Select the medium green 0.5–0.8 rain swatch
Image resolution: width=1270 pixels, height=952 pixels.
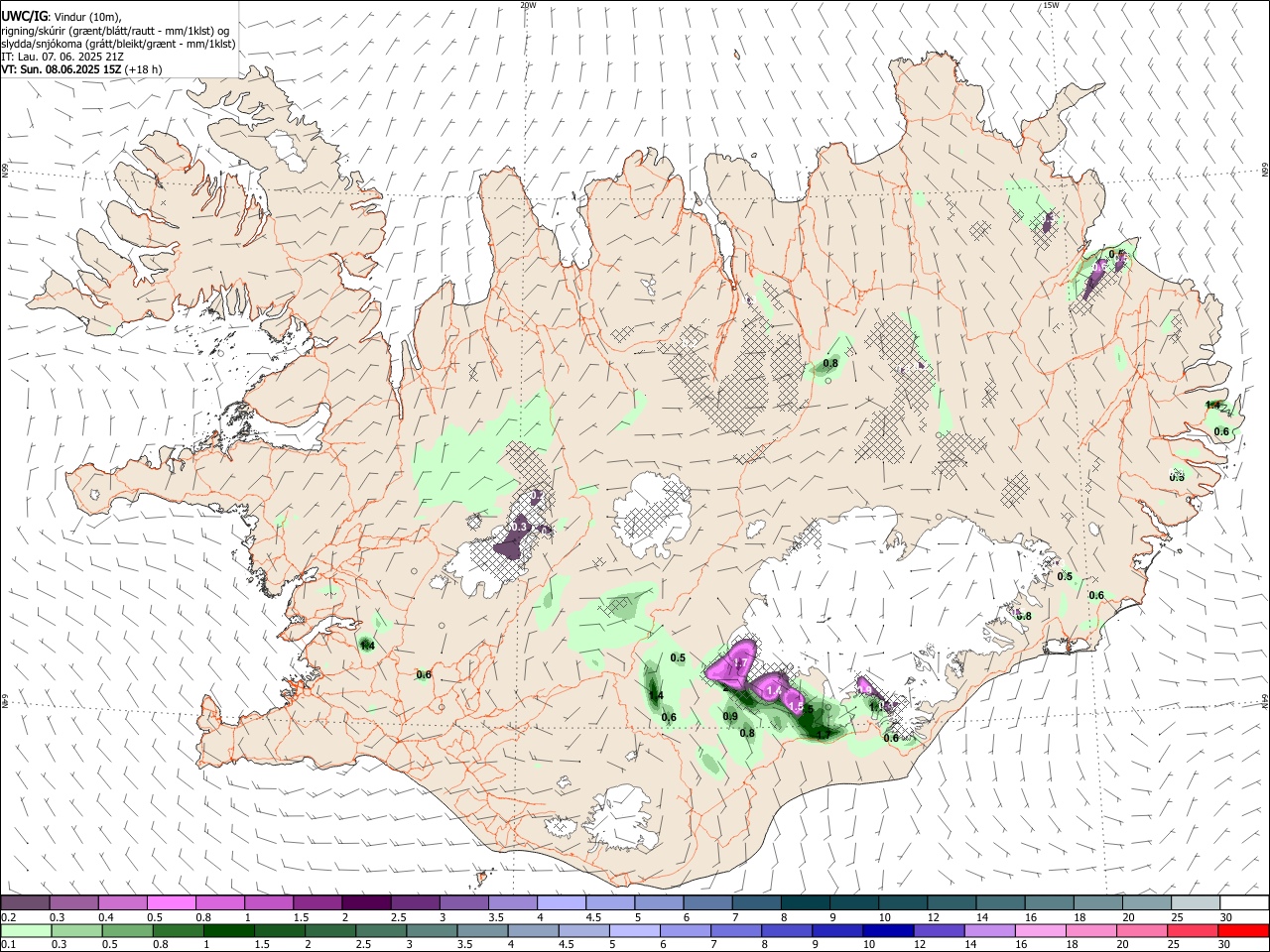coord(127,930)
